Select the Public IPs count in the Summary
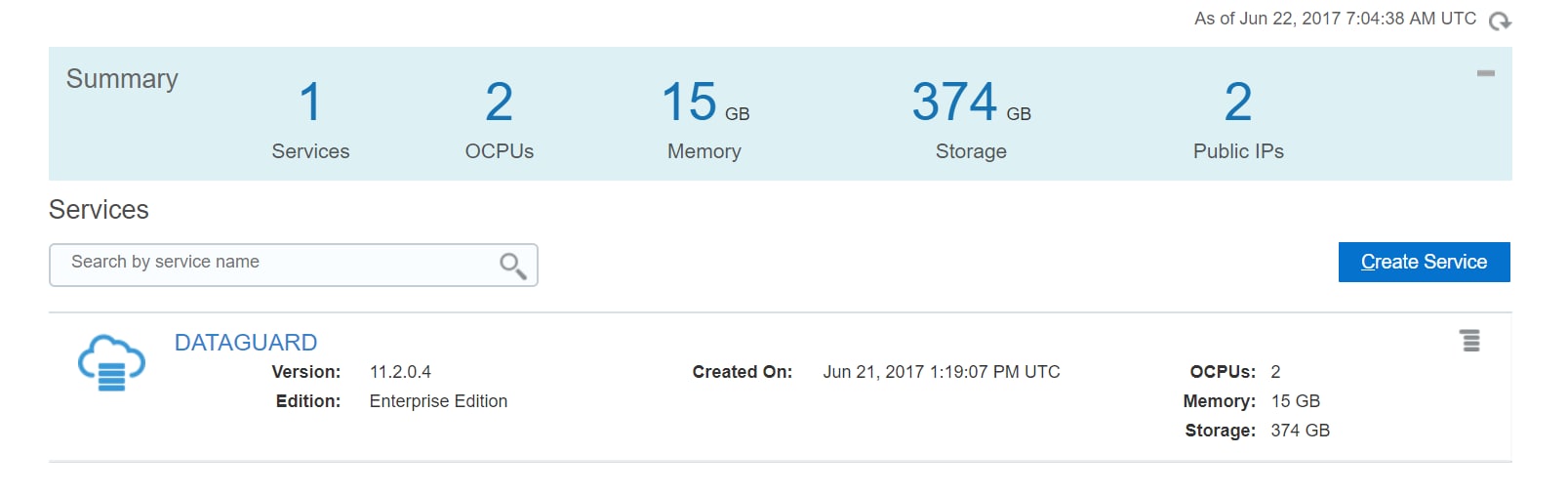1568x495 pixels. pyautogui.click(x=1237, y=103)
